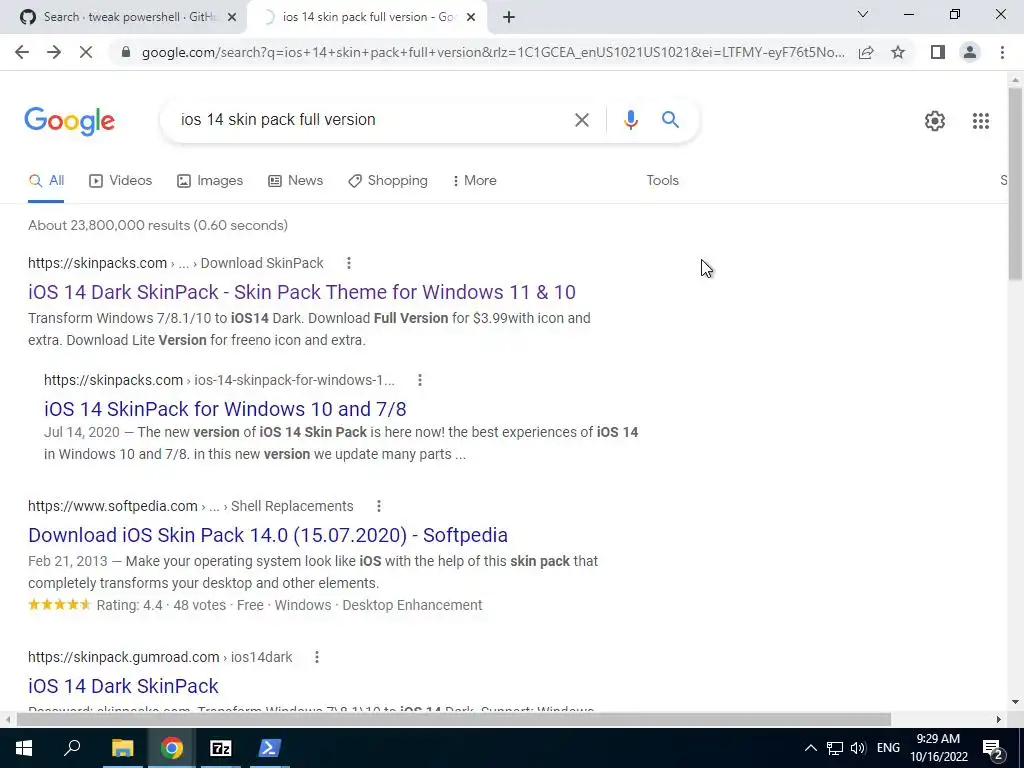Open the volume tray icon
The image size is (1024, 768).
pos(858,748)
